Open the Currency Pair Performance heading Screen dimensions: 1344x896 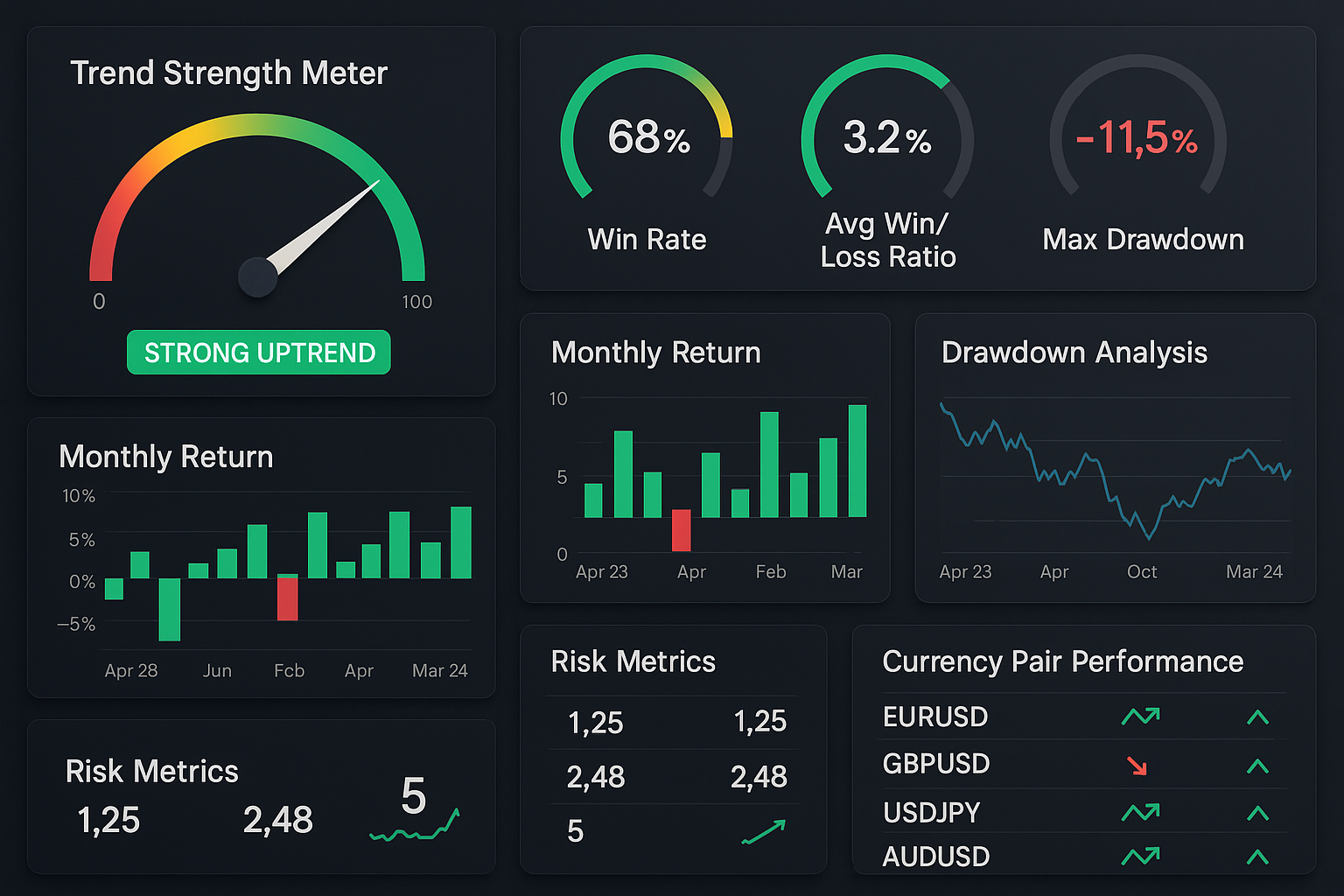click(1062, 661)
